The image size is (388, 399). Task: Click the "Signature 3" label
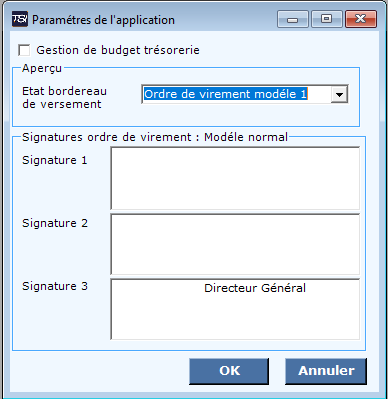point(55,286)
